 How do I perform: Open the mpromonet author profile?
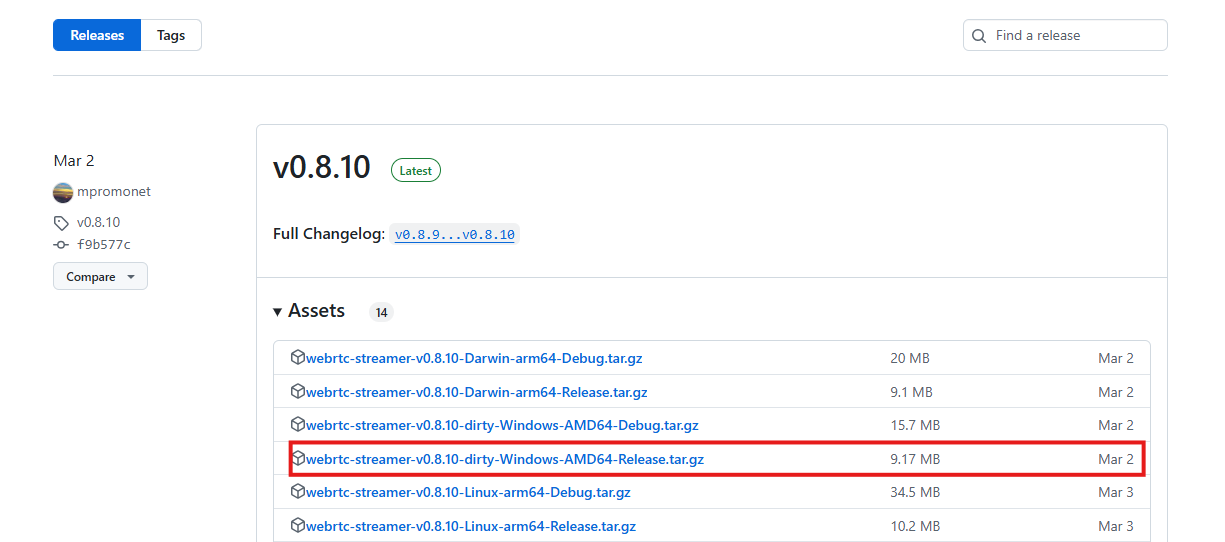tap(114, 192)
